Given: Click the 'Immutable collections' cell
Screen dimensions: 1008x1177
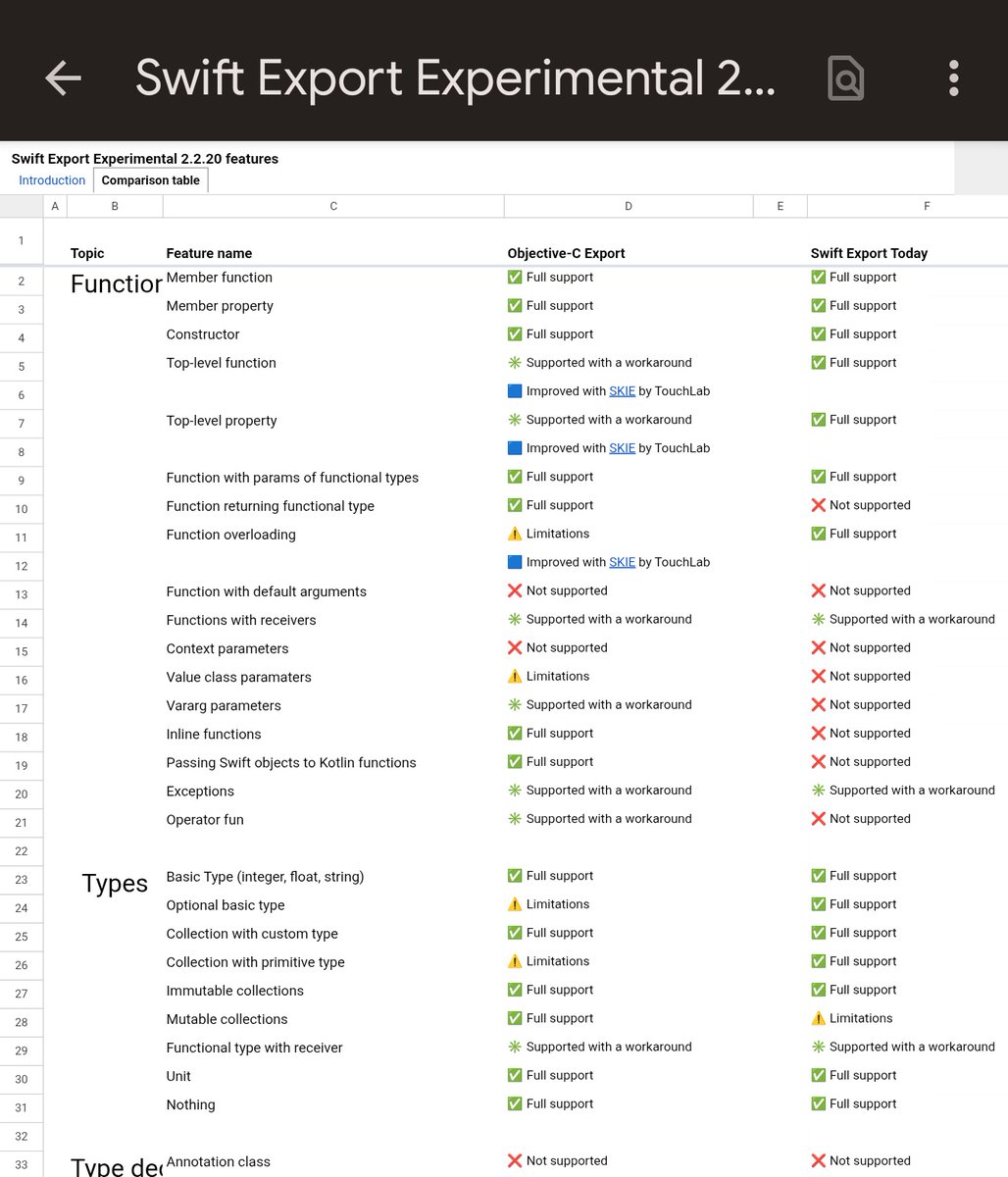Looking at the screenshot, I should (235, 991).
